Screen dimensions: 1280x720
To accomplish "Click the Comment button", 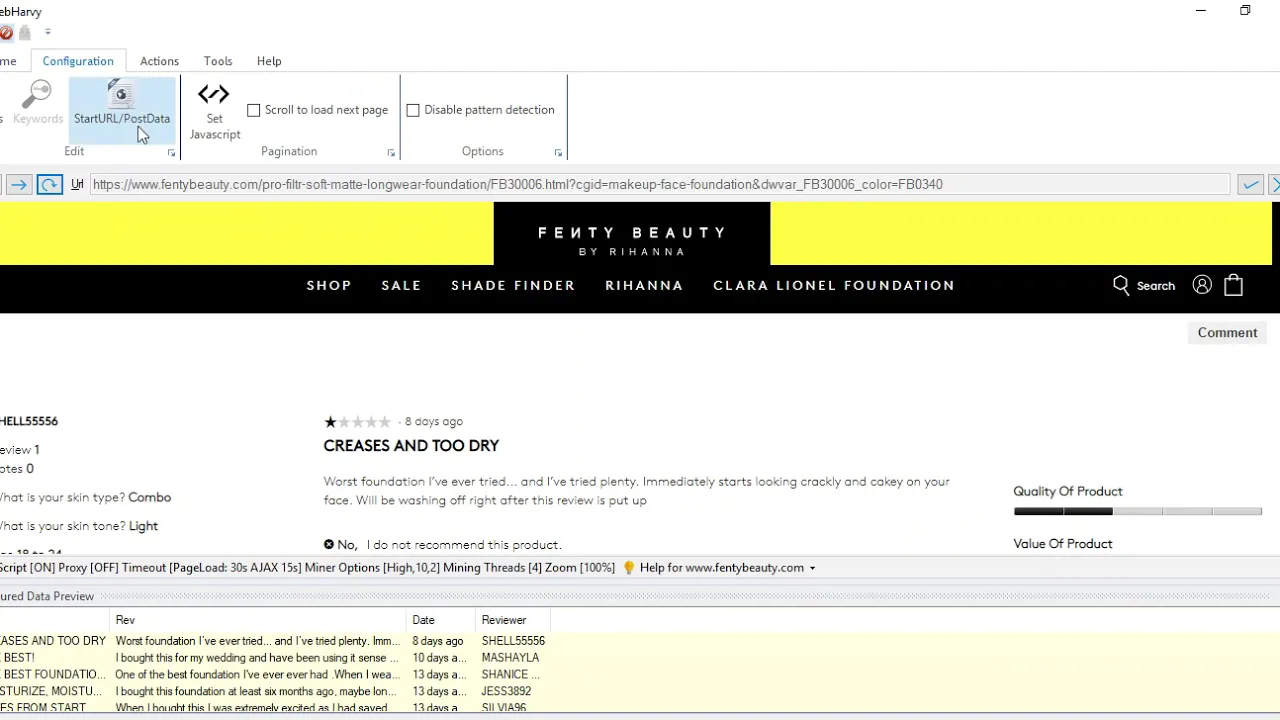I will point(1227,333).
